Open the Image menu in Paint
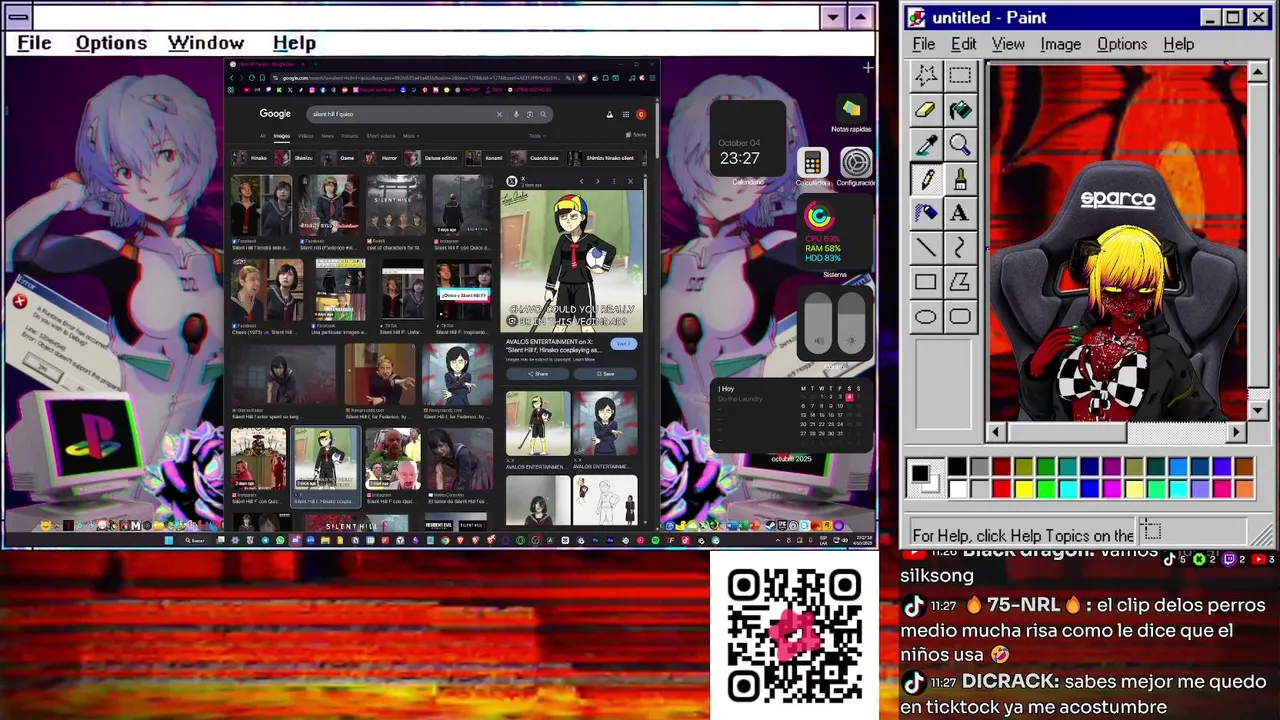 coord(1060,44)
